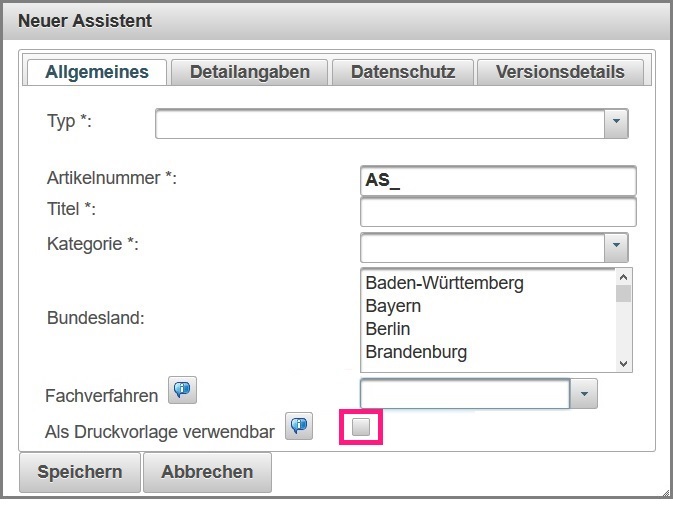673x514 pixels.
Task: Open the Als Druckvorlage verwendbar info icon
Action: click(x=299, y=426)
